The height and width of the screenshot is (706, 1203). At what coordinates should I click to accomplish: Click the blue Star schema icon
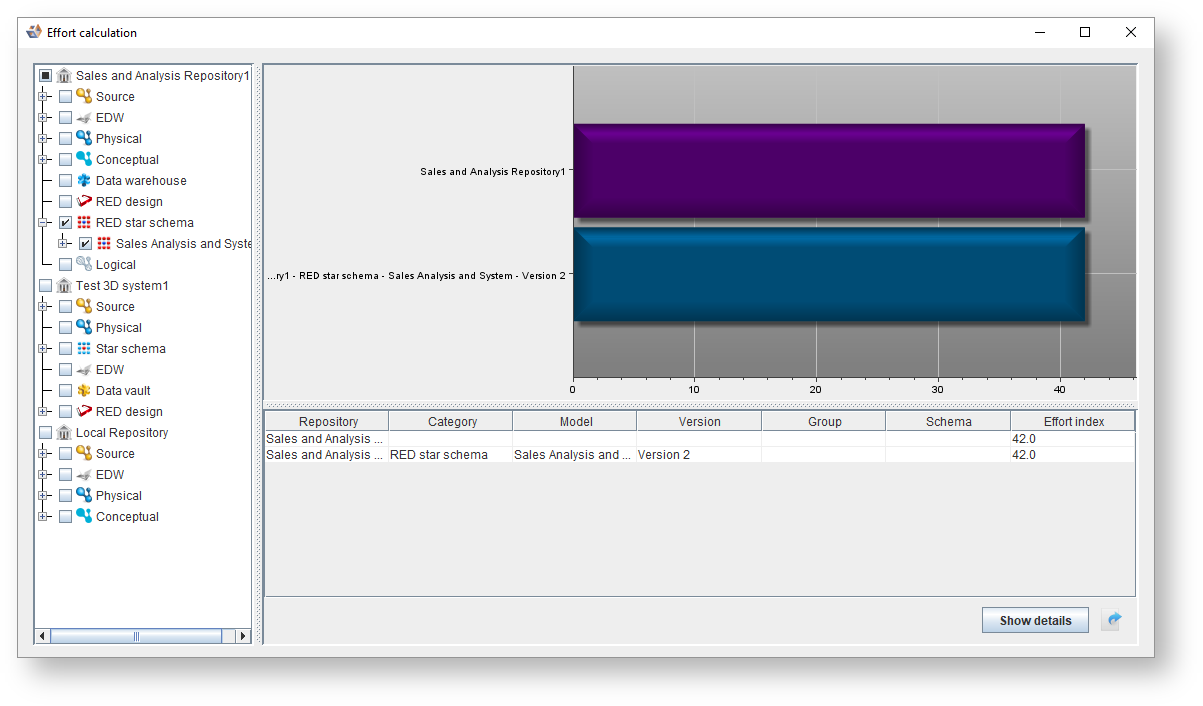tap(84, 349)
